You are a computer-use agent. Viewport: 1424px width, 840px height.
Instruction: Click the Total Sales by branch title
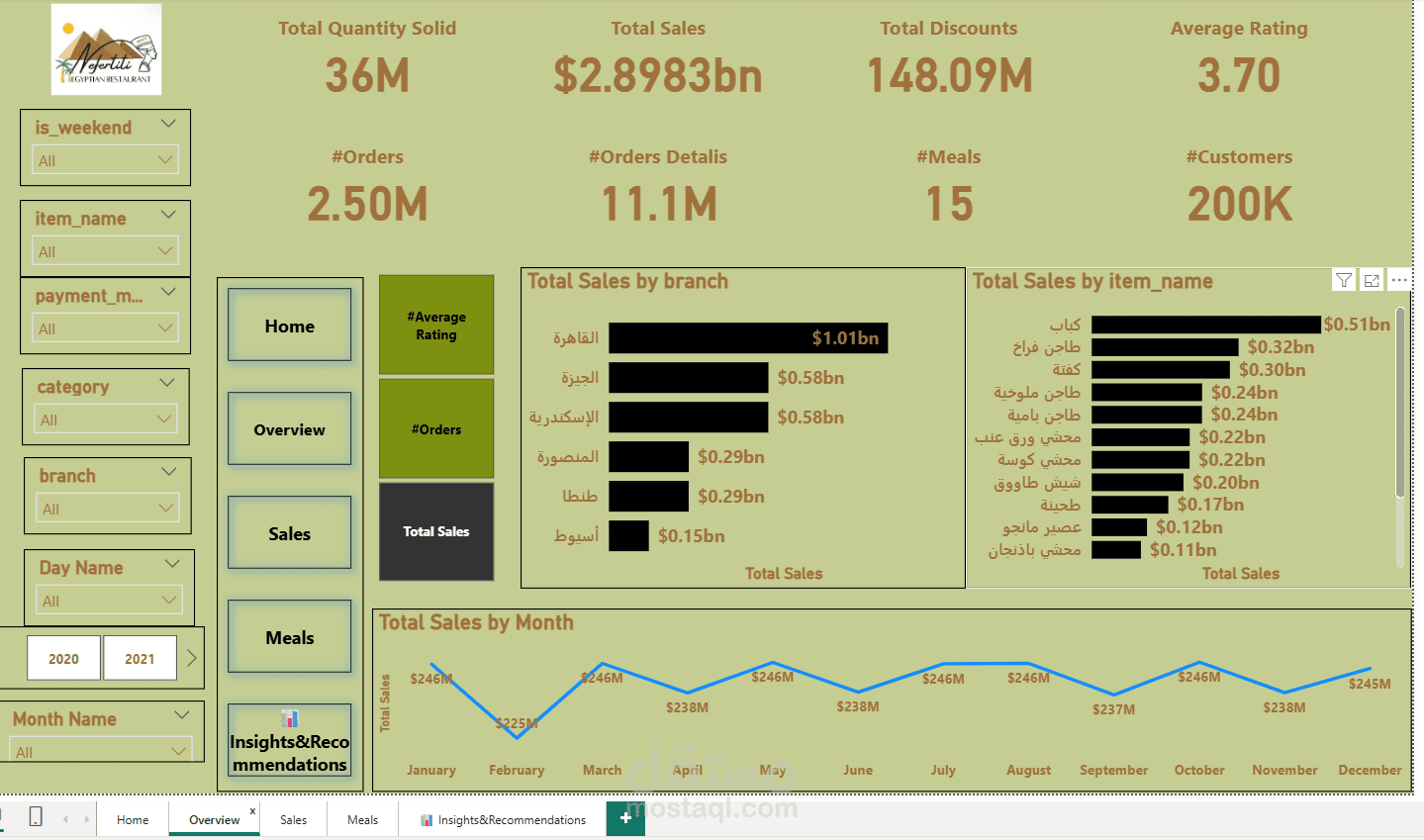point(627,281)
